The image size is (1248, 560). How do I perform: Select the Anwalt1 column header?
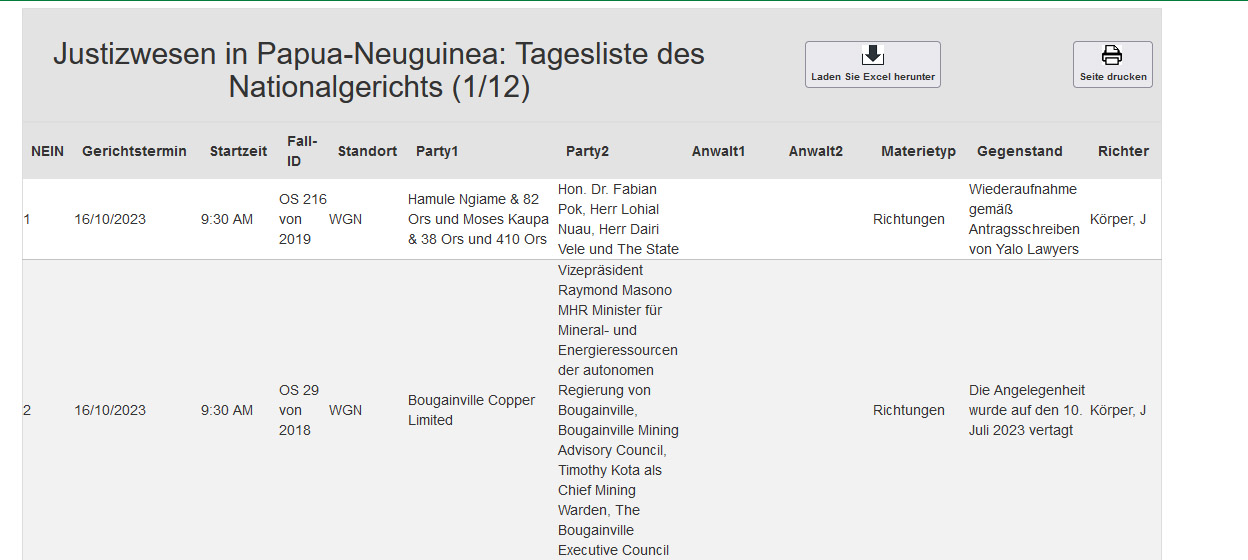pyautogui.click(x=718, y=151)
